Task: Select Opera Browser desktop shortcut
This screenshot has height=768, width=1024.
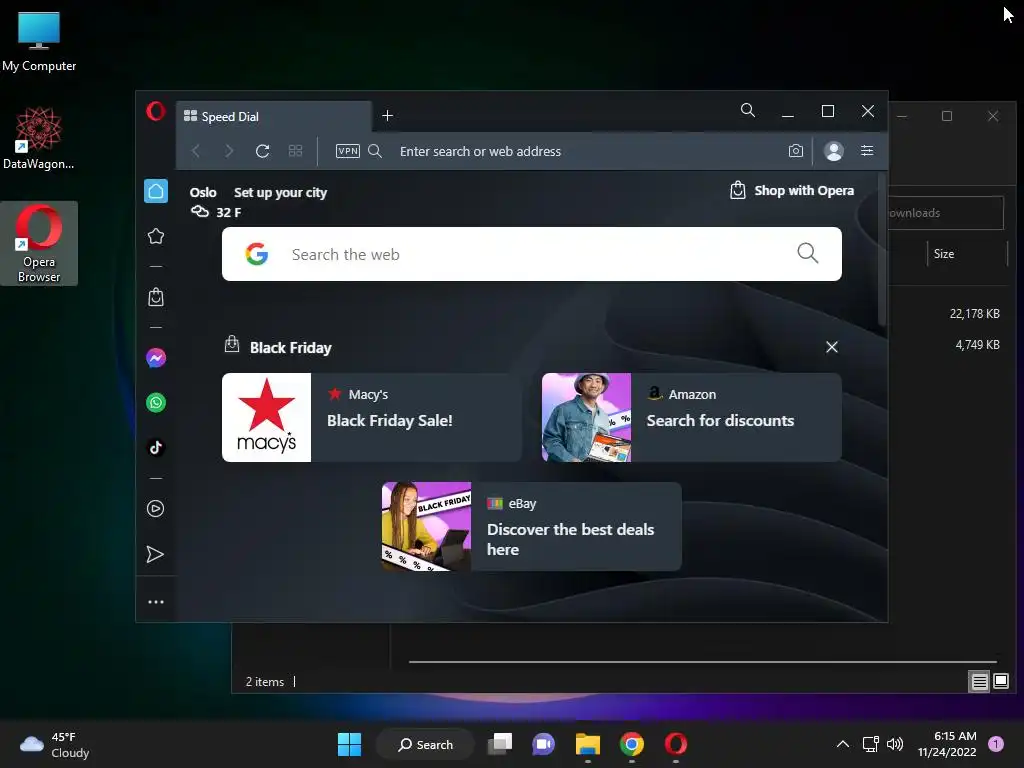Action: point(39,244)
